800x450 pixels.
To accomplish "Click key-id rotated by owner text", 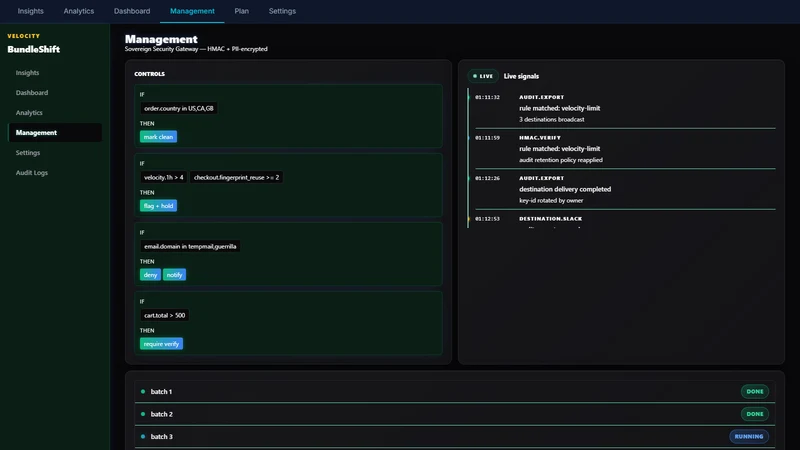I will coord(551,201).
